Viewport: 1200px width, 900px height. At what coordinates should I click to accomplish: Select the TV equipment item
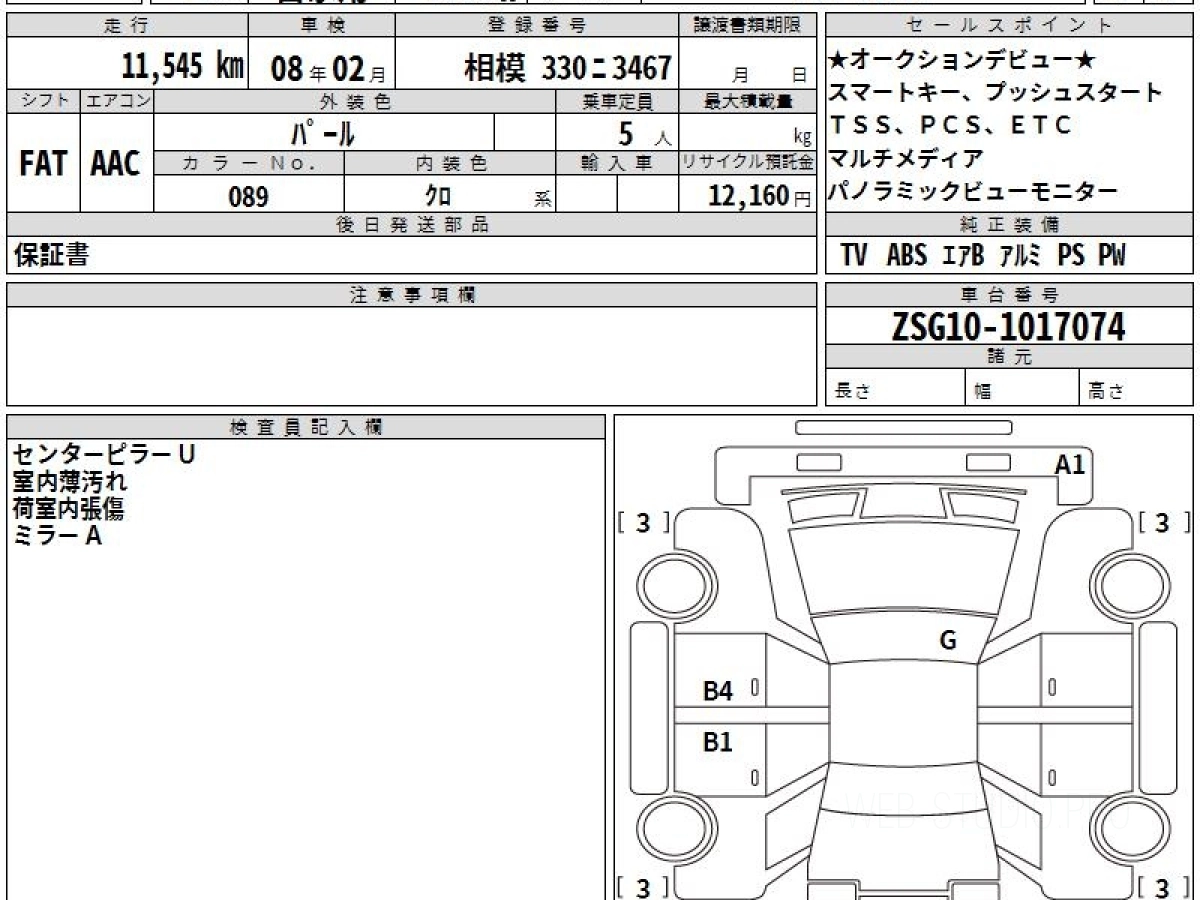point(854,256)
